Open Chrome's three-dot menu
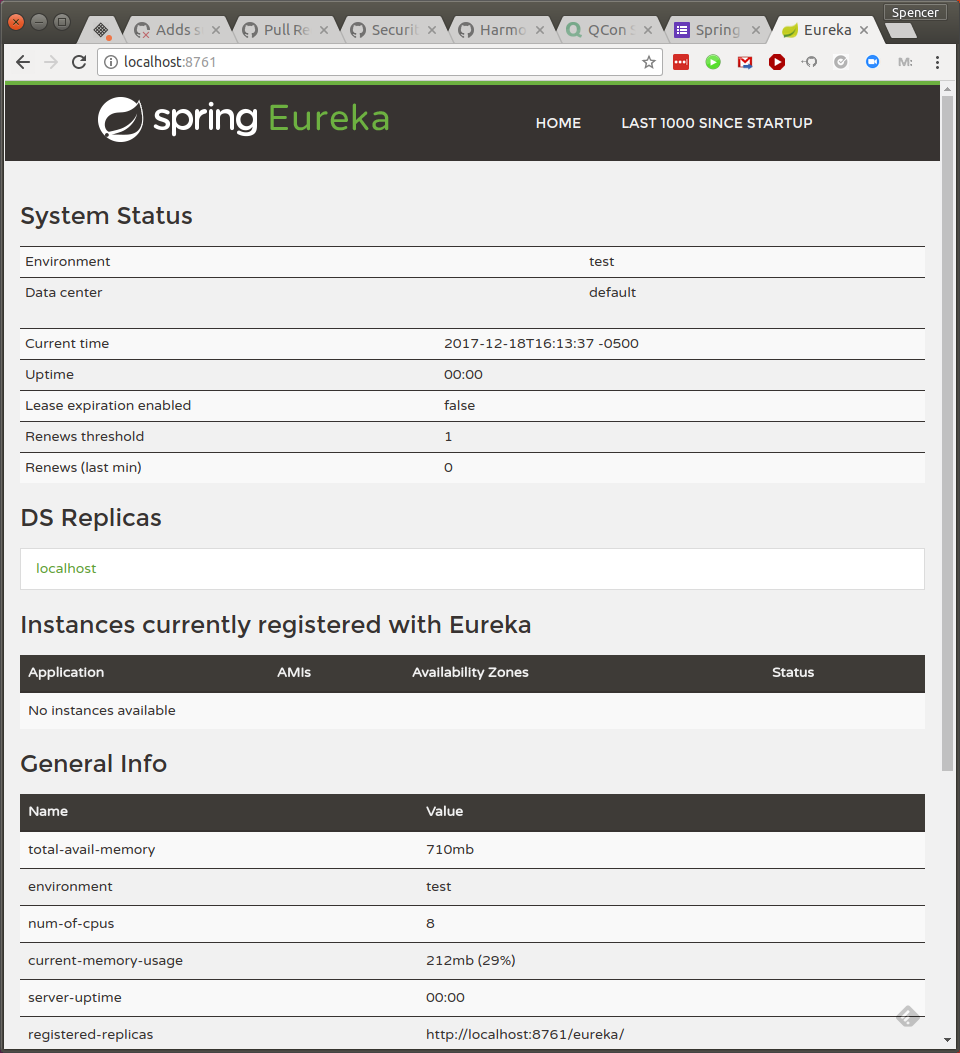This screenshot has width=960, height=1053. (x=938, y=62)
